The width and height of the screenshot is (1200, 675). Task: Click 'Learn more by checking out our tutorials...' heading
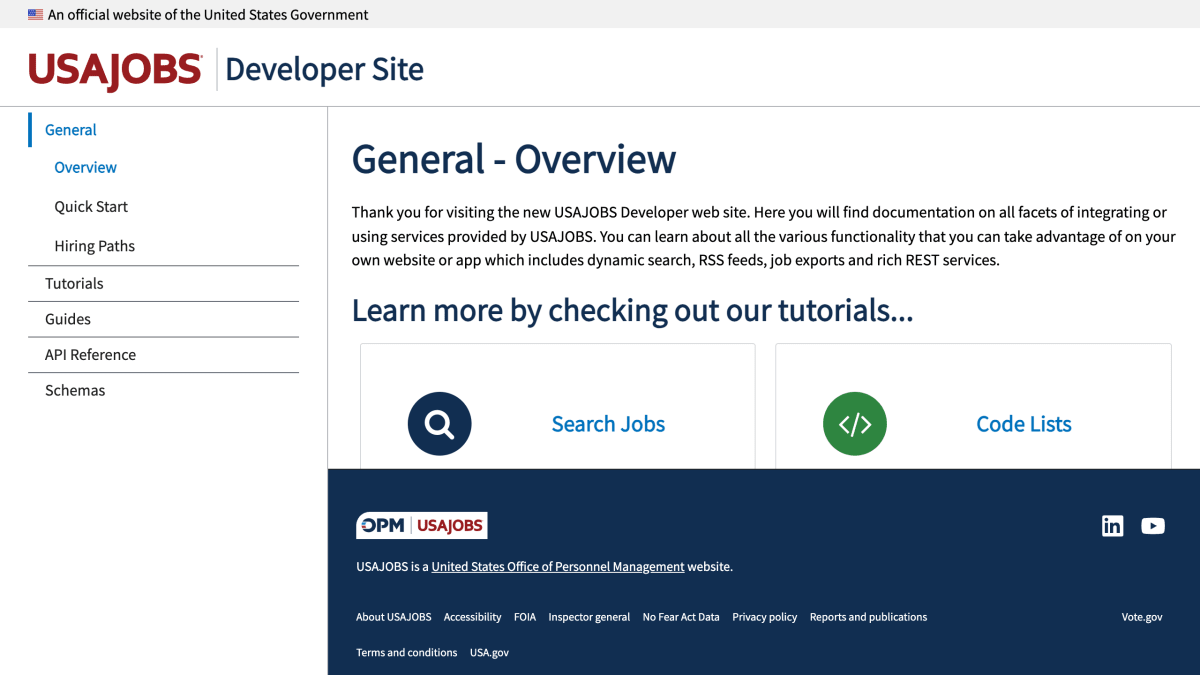[x=633, y=310]
